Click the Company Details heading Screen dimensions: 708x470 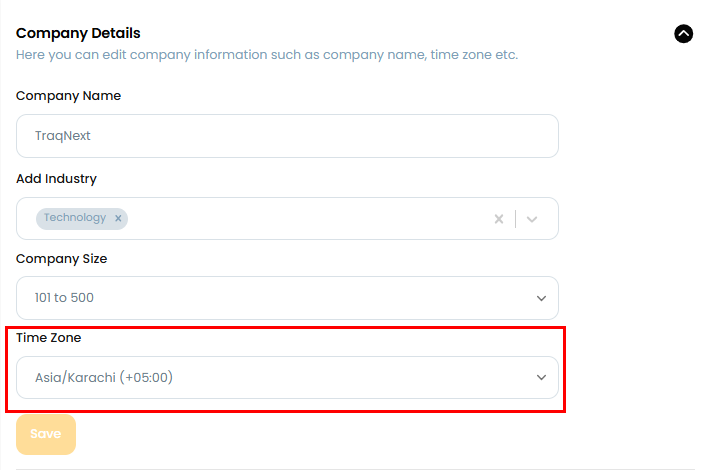click(x=78, y=34)
